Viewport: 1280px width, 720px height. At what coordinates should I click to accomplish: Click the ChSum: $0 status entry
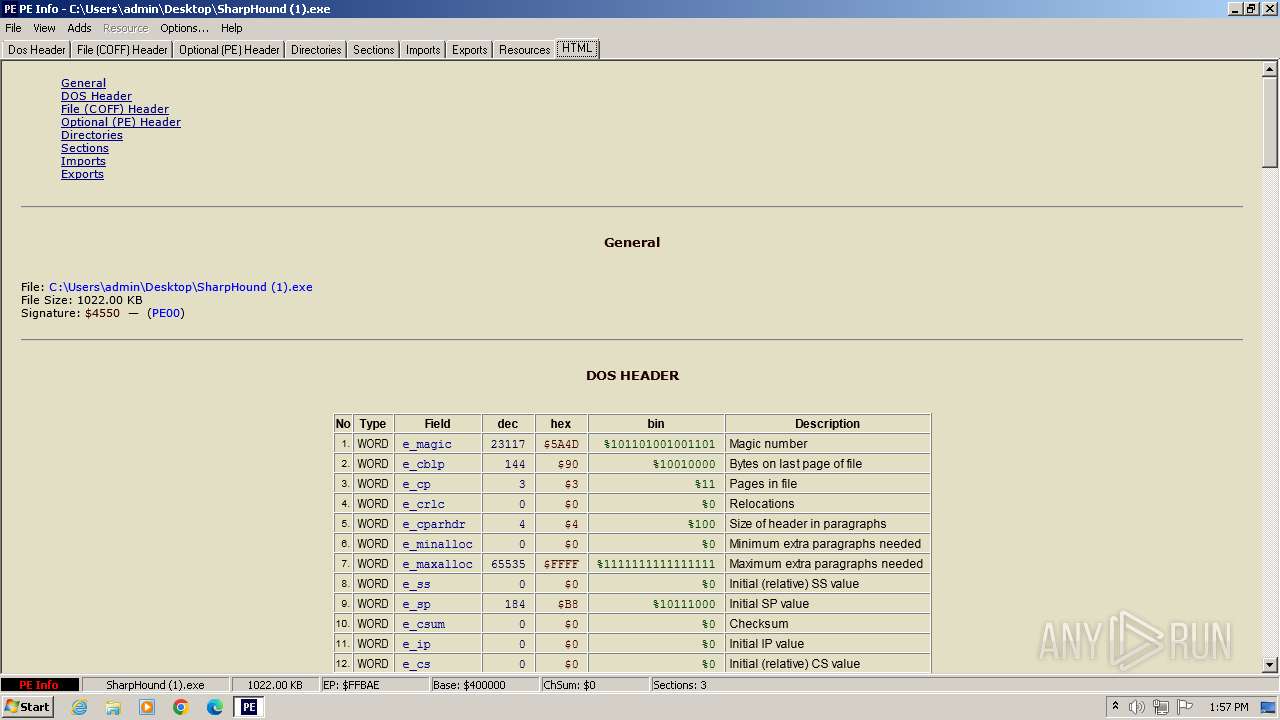click(594, 685)
